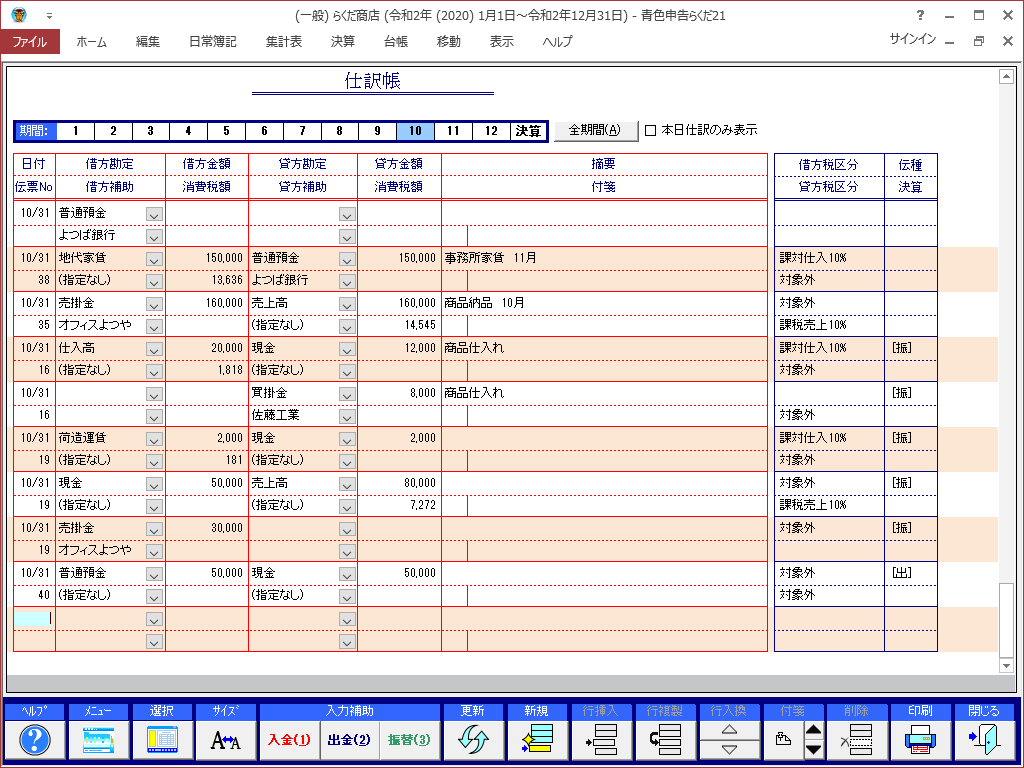
Task: Click the vertical scrollbar up arrow
Action: [1006, 77]
